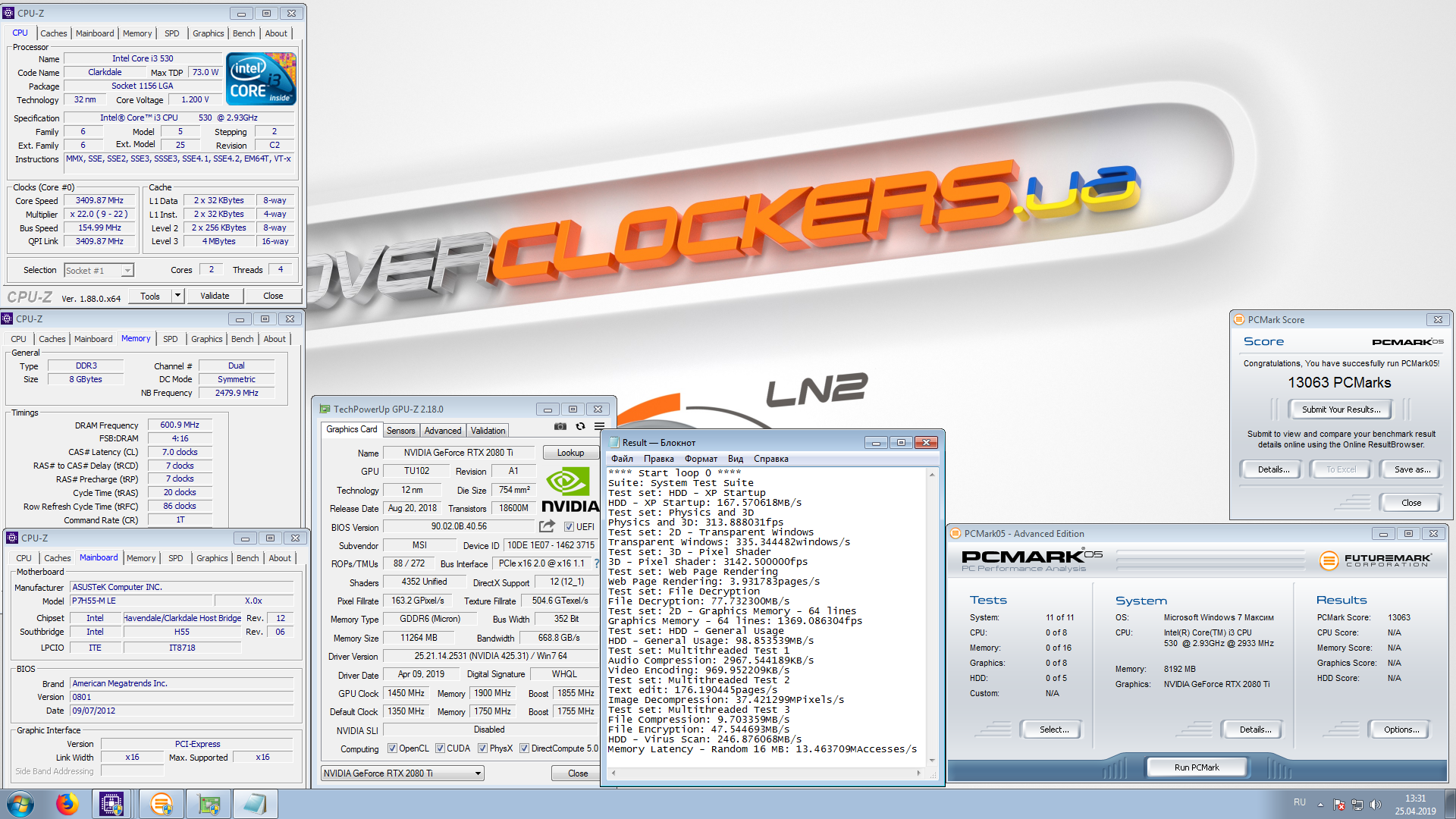The height and width of the screenshot is (819, 1456).
Task: Click the Validate button in CPU-Z
Action: [x=215, y=296]
